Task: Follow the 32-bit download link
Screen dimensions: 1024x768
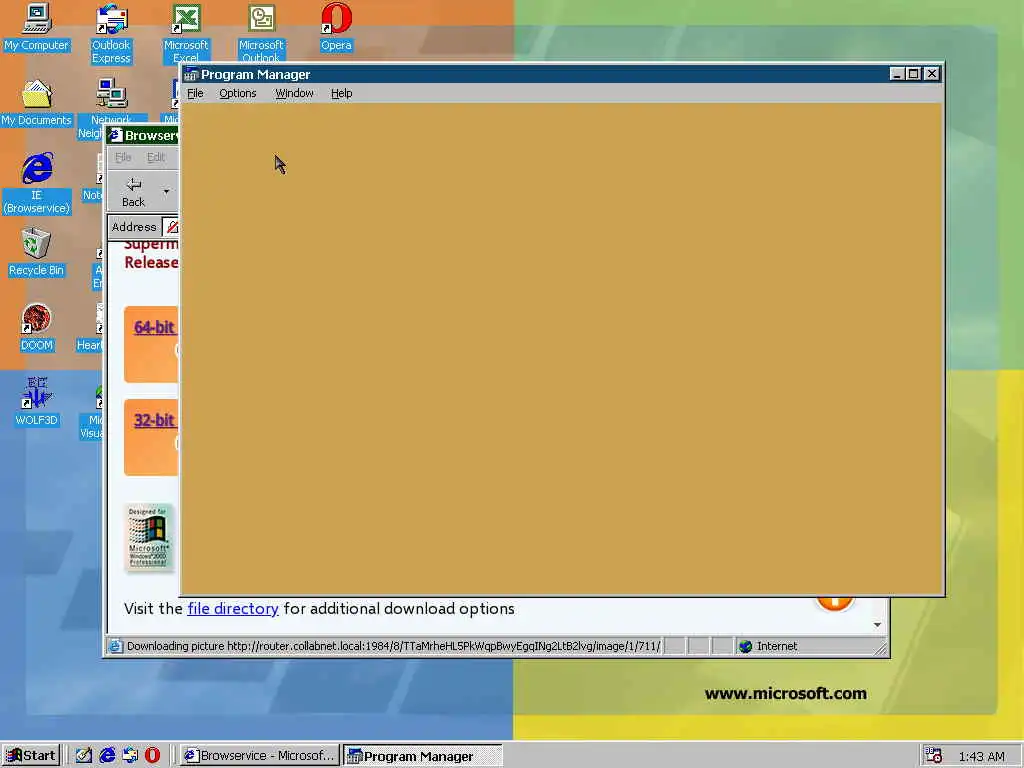Action: point(155,420)
